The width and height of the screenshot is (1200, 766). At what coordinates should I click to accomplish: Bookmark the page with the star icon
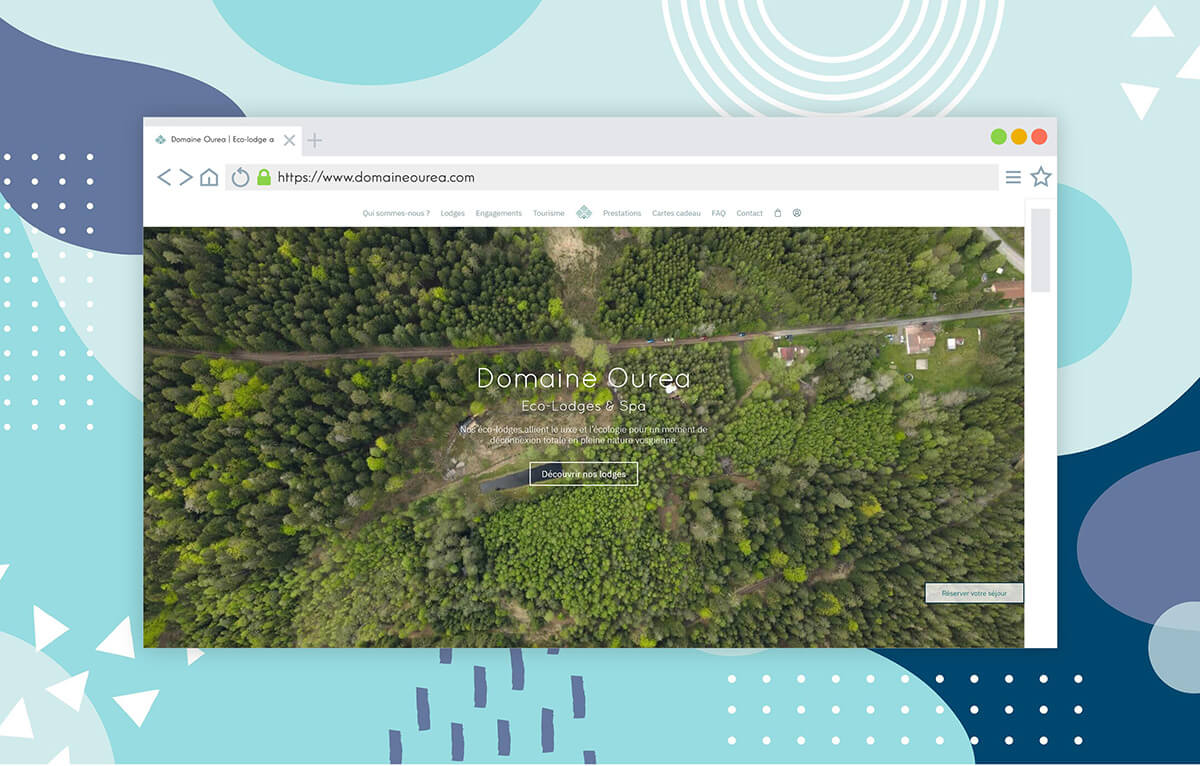click(x=1041, y=177)
